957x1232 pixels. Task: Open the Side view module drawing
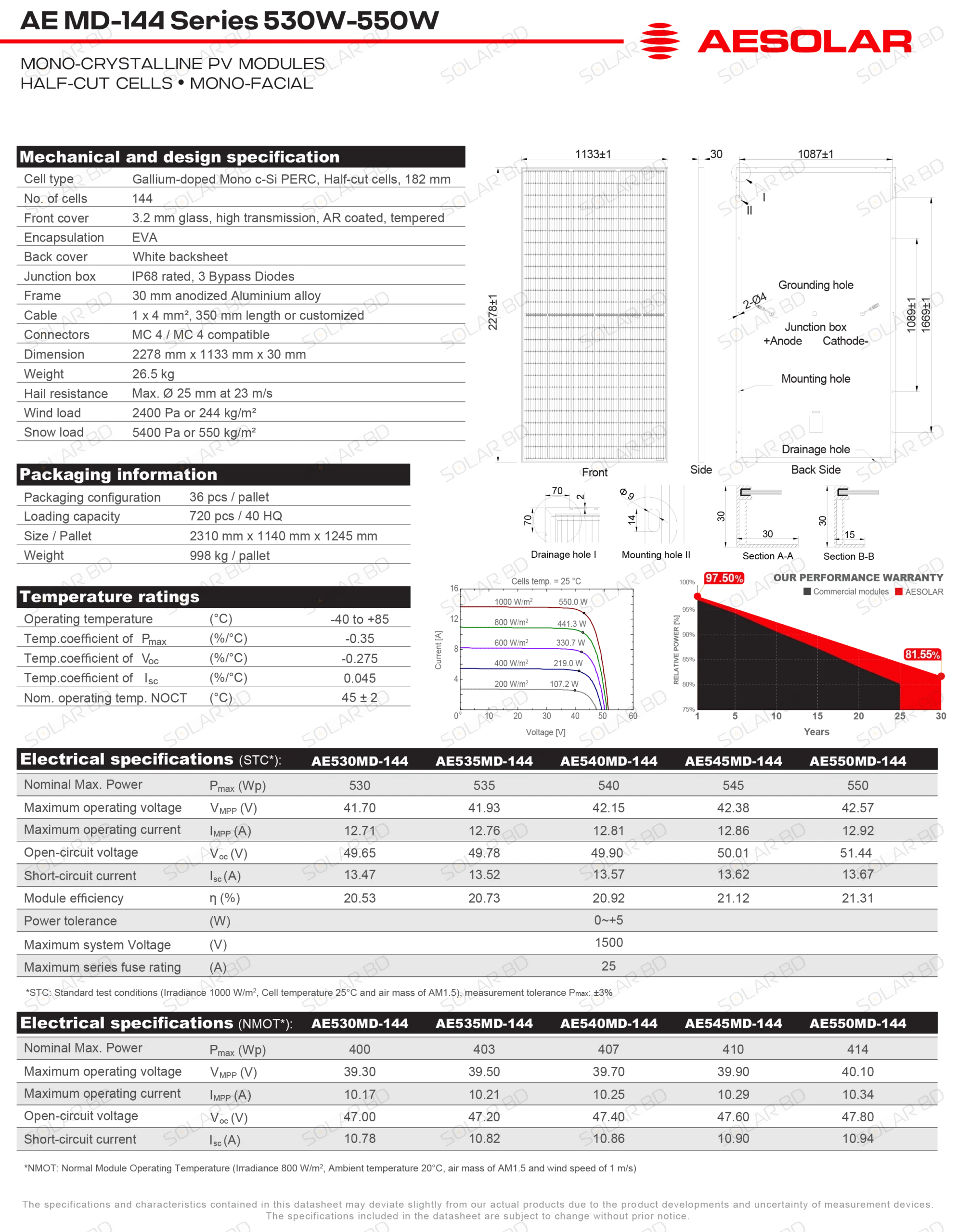pos(701,314)
